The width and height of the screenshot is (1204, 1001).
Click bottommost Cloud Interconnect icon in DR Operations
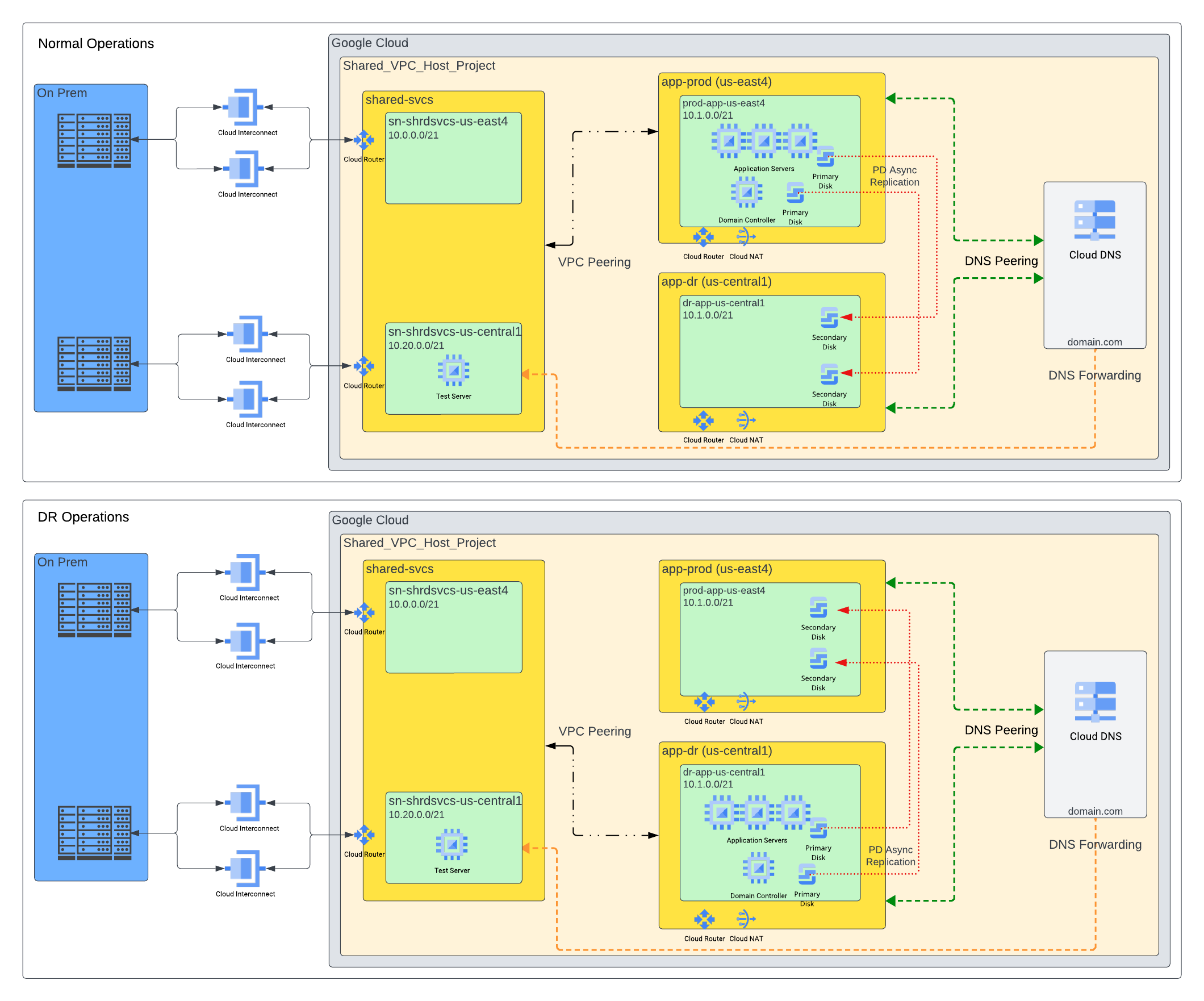(x=245, y=869)
